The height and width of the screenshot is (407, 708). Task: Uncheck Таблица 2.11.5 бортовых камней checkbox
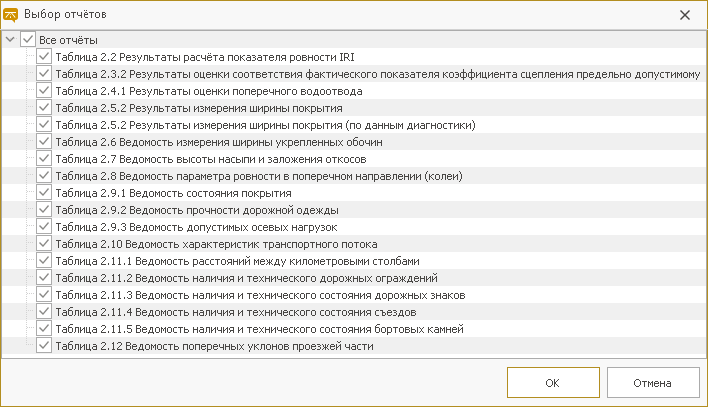pyautogui.click(x=44, y=329)
